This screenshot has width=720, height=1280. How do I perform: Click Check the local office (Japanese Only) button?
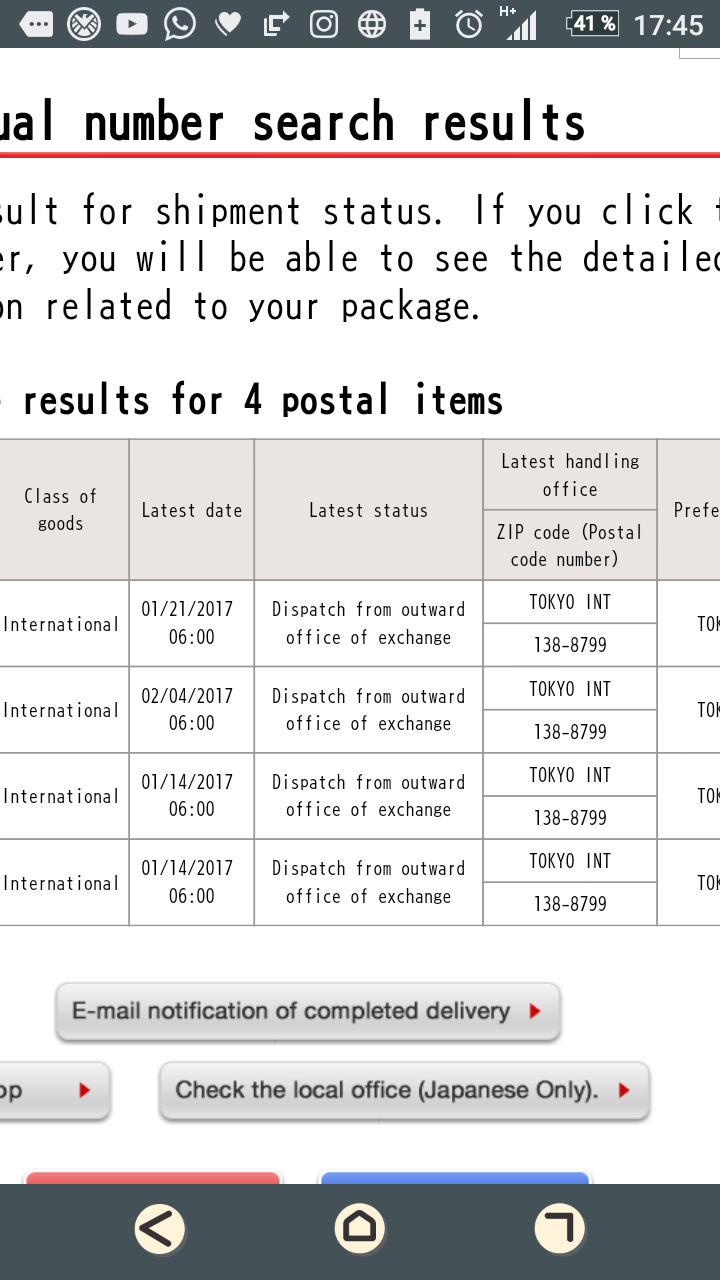coord(404,1090)
